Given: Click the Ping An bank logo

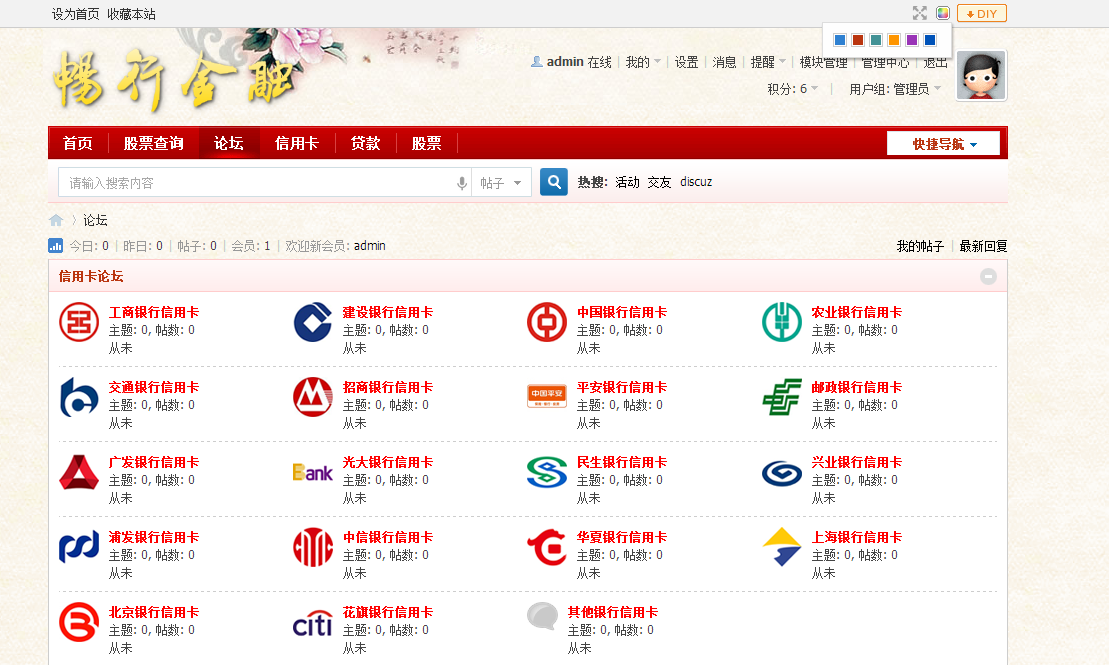Looking at the screenshot, I should pyautogui.click(x=547, y=396).
